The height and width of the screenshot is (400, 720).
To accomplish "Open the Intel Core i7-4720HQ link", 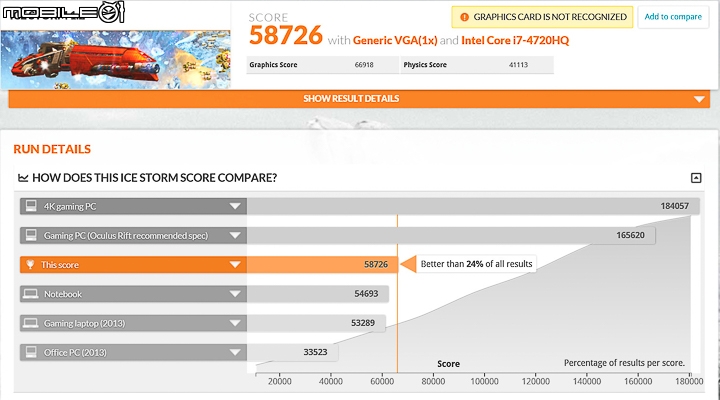I will click(x=515, y=40).
